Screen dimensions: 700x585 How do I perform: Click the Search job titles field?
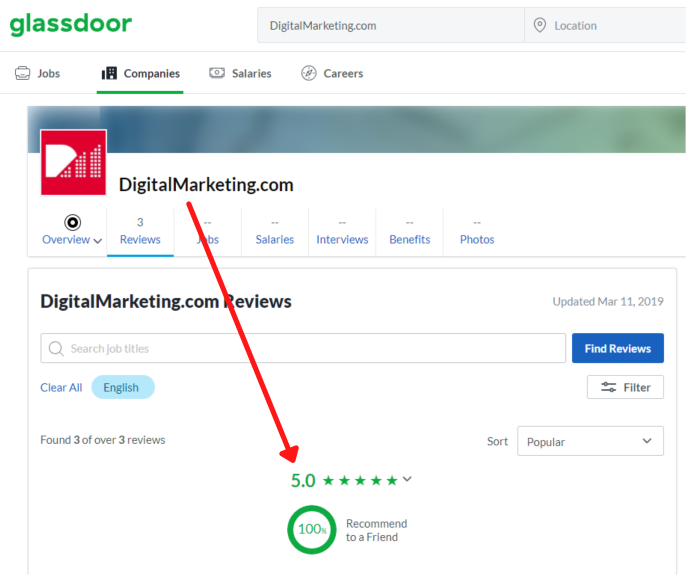click(310, 349)
